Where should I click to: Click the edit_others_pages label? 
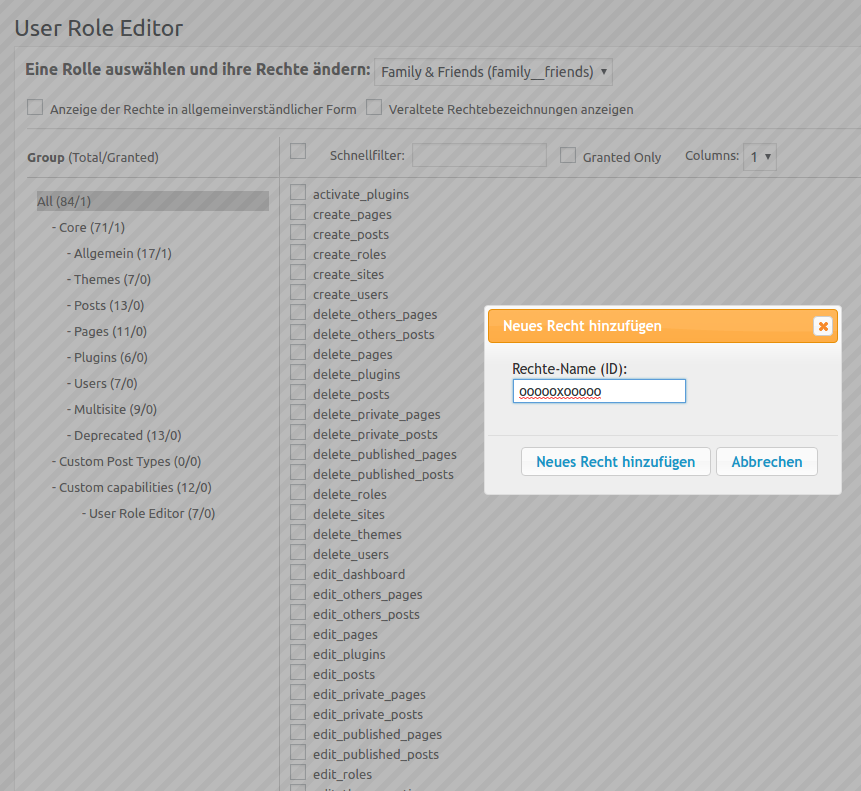click(367, 594)
